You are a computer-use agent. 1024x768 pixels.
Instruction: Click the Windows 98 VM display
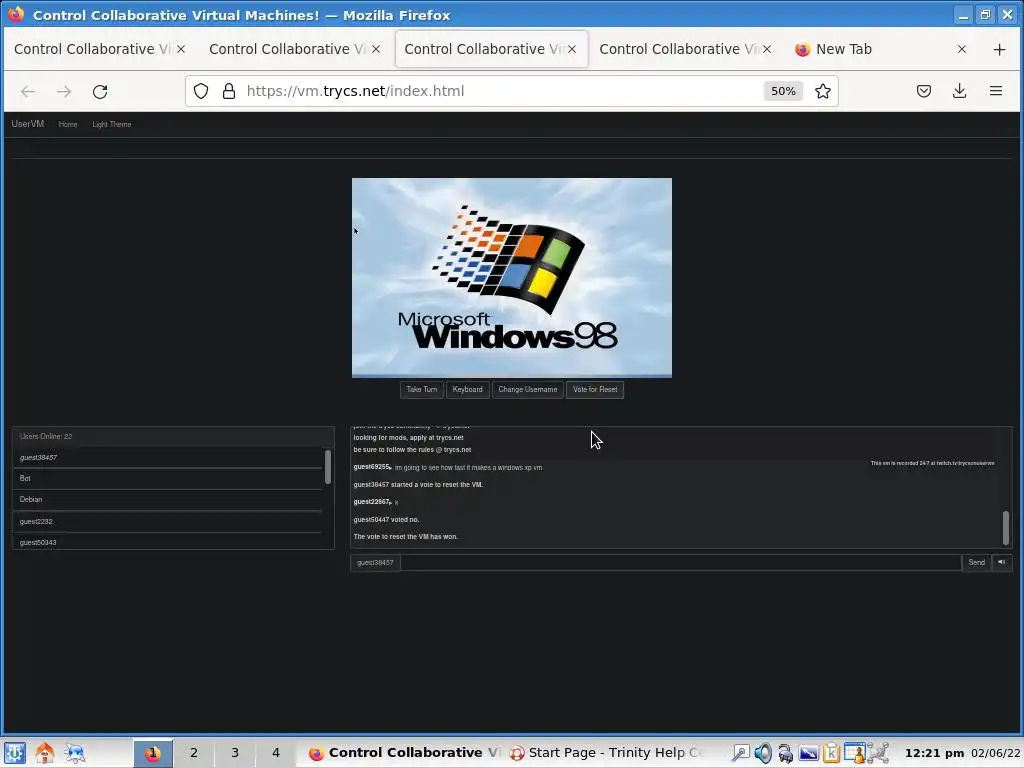click(x=511, y=278)
